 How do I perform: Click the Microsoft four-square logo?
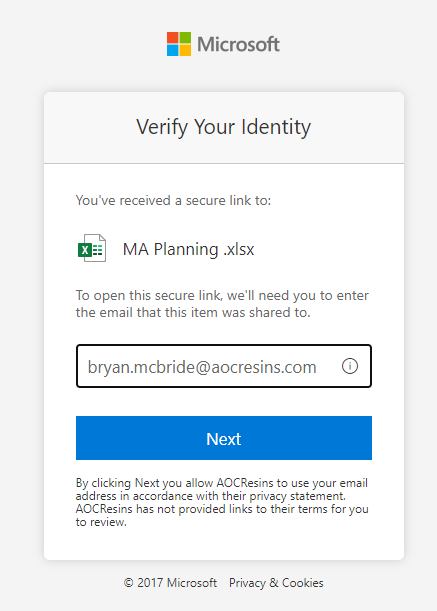tap(179, 44)
